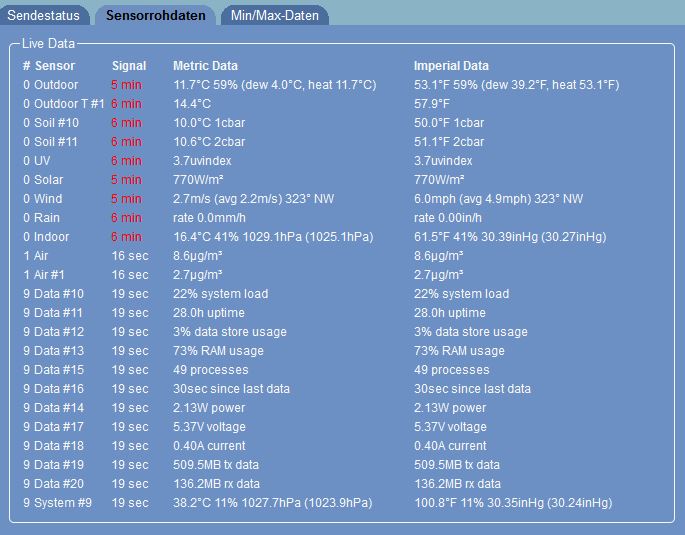Viewport: 685px width, 535px height.
Task: Select the Sensorrohdaten tab
Action: tap(156, 15)
